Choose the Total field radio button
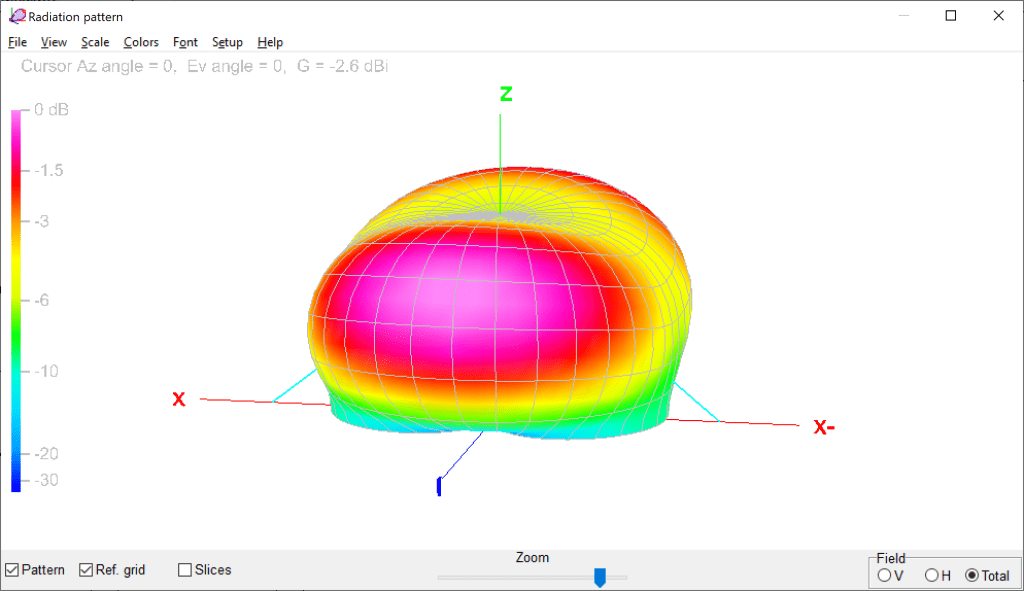Viewport: 1024px width, 591px height. (x=972, y=575)
